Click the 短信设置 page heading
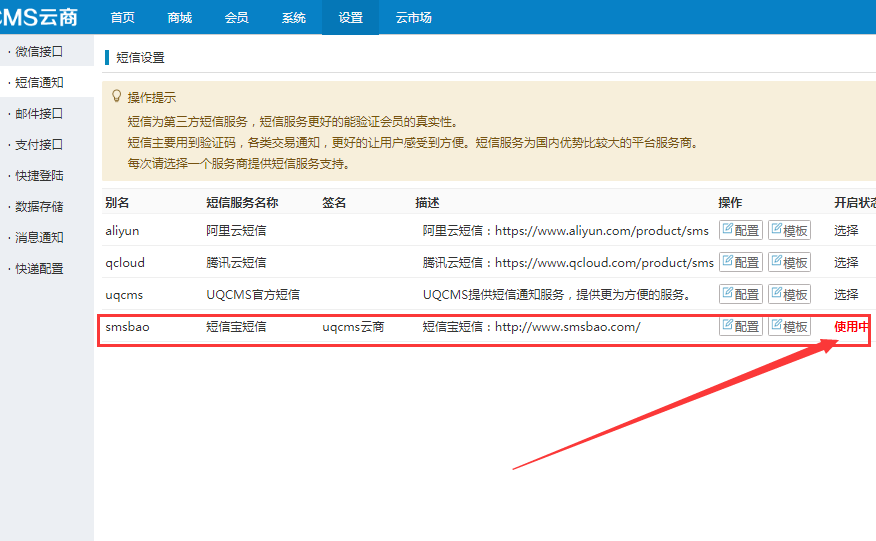The image size is (876, 541). (140, 58)
